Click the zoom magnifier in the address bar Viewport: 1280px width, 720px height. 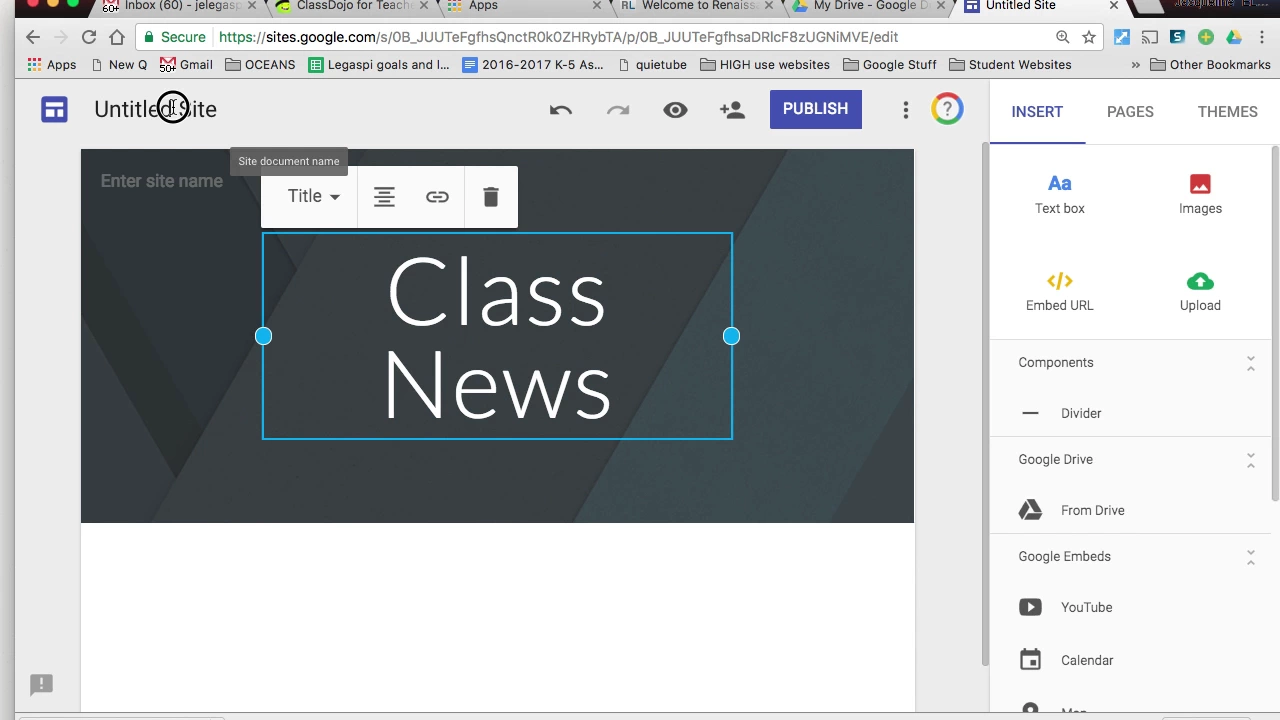coord(1062,37)
